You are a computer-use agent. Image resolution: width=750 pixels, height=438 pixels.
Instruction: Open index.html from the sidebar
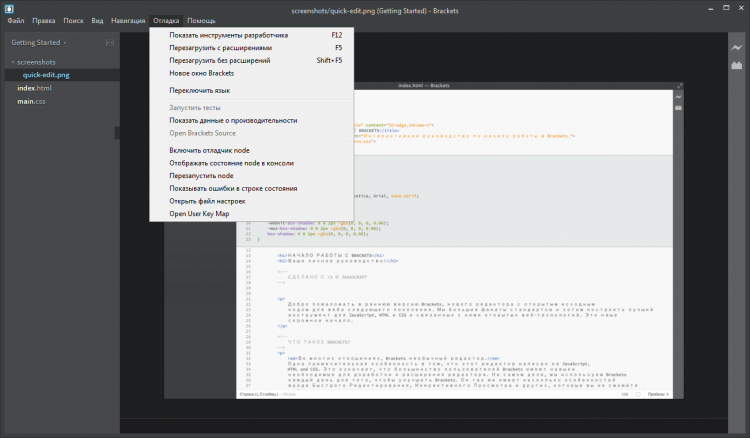[33, 88]
